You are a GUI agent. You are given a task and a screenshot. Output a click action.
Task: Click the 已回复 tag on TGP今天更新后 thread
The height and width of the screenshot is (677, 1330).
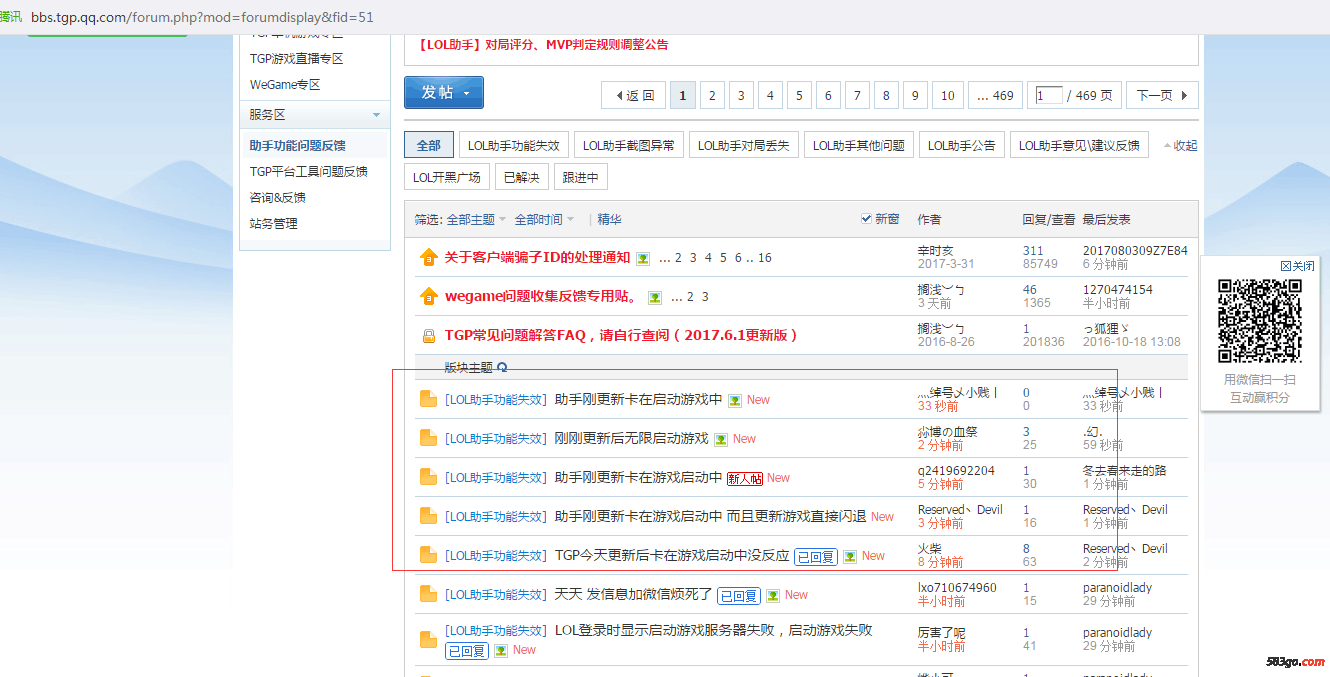(816, 557)
